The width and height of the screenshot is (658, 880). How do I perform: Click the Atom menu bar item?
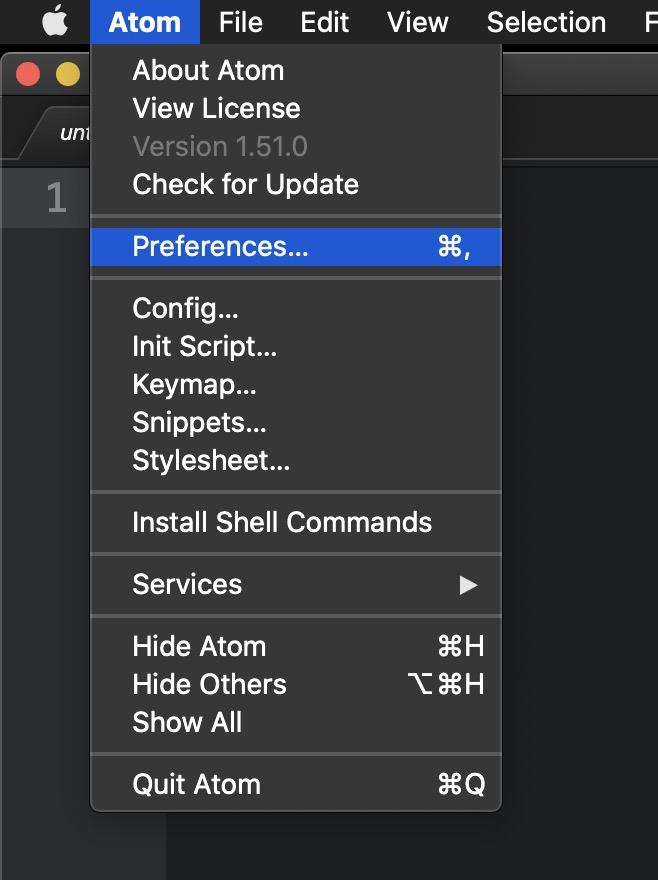(144, 22)
